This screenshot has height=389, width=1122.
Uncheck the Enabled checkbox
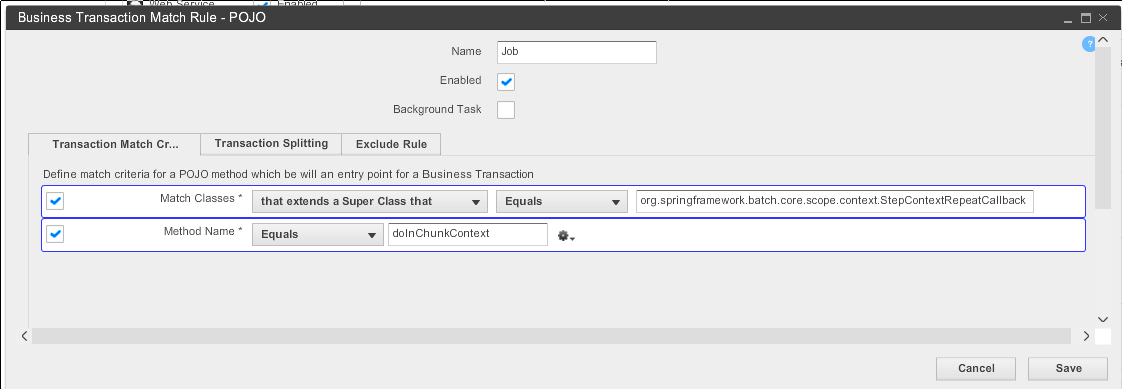click(x=506, y=81)
